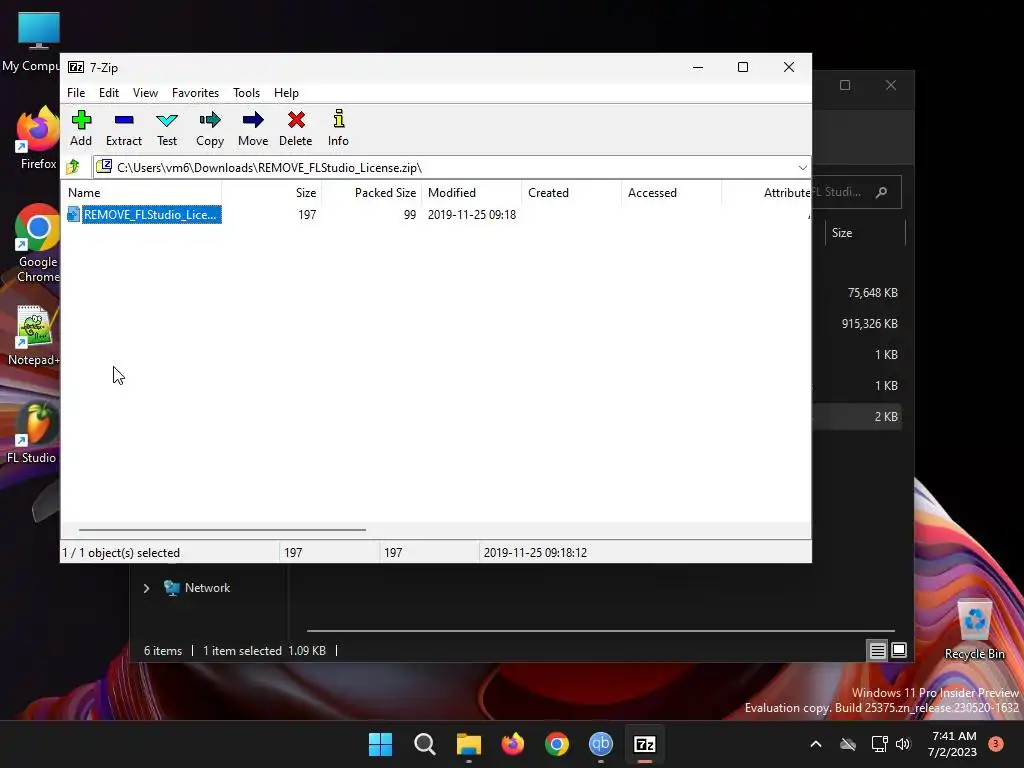
Task: Open the Notepad++ desktop shortcut
Action: [x=34, y=336]
